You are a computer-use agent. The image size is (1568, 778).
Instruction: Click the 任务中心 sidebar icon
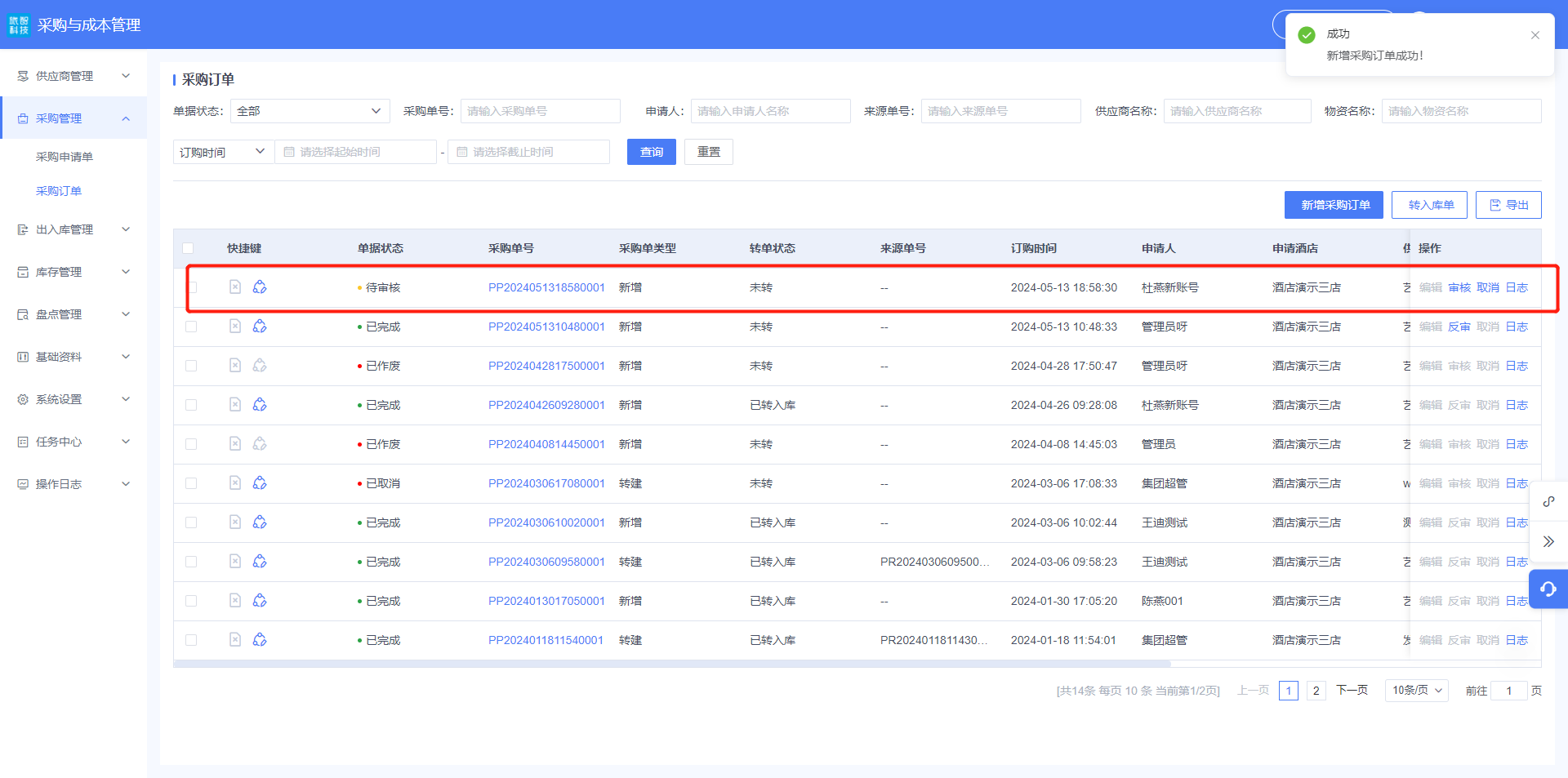pos(23,442)
